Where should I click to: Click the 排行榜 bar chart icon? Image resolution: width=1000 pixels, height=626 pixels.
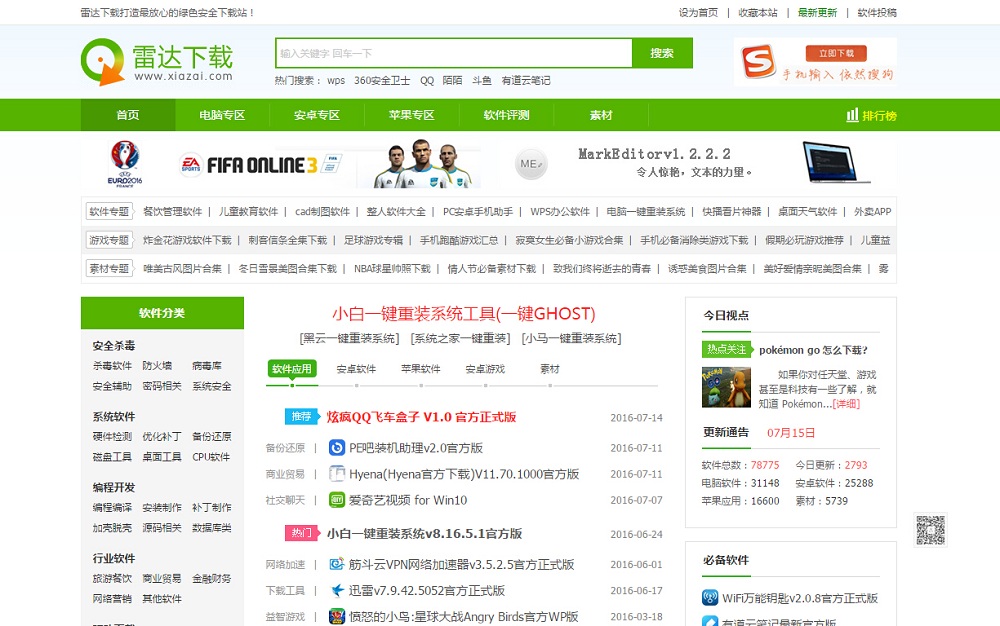pyautogui.click(x=852, y=115)
